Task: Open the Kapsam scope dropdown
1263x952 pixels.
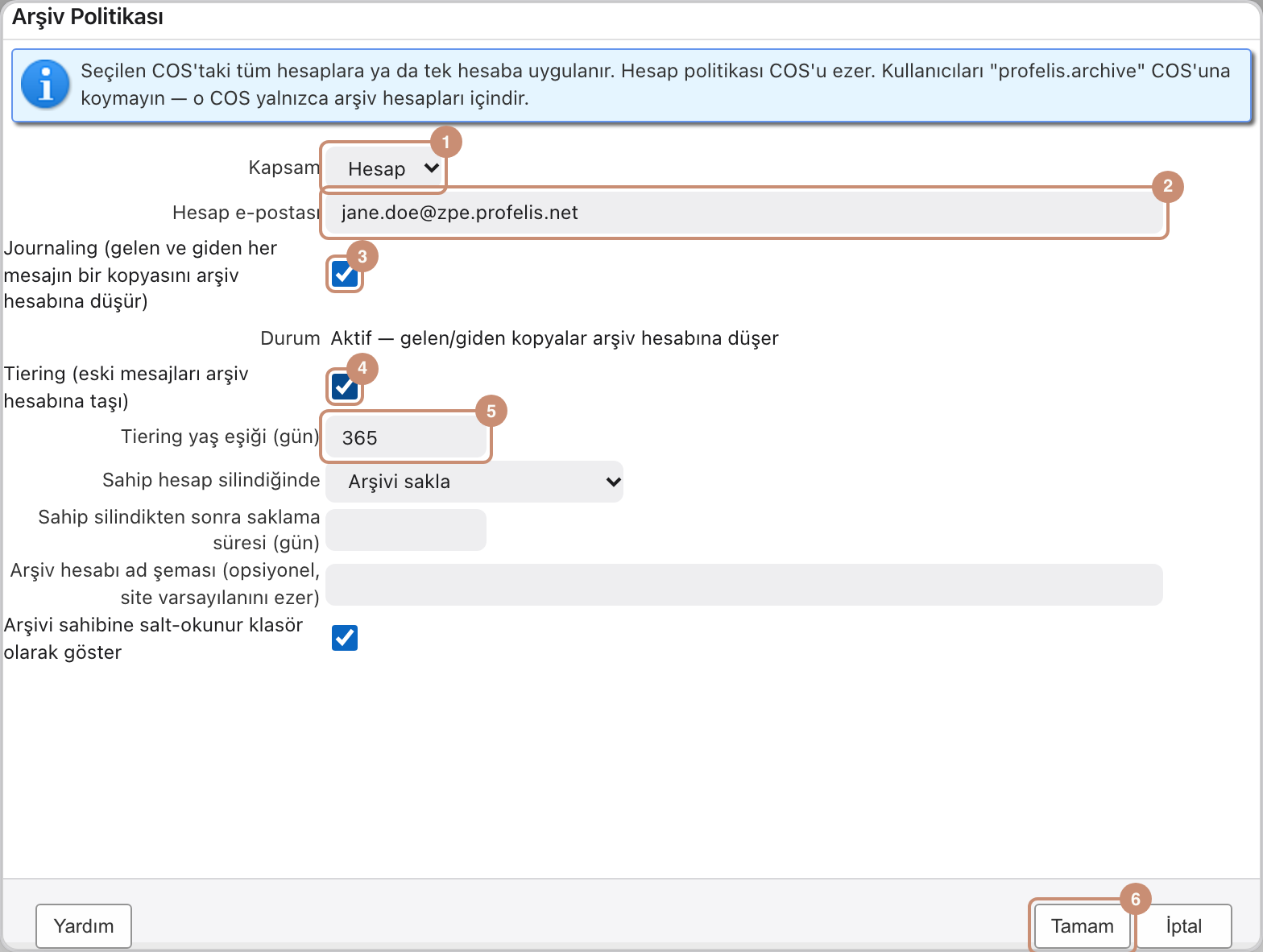Action: (384, 168)
